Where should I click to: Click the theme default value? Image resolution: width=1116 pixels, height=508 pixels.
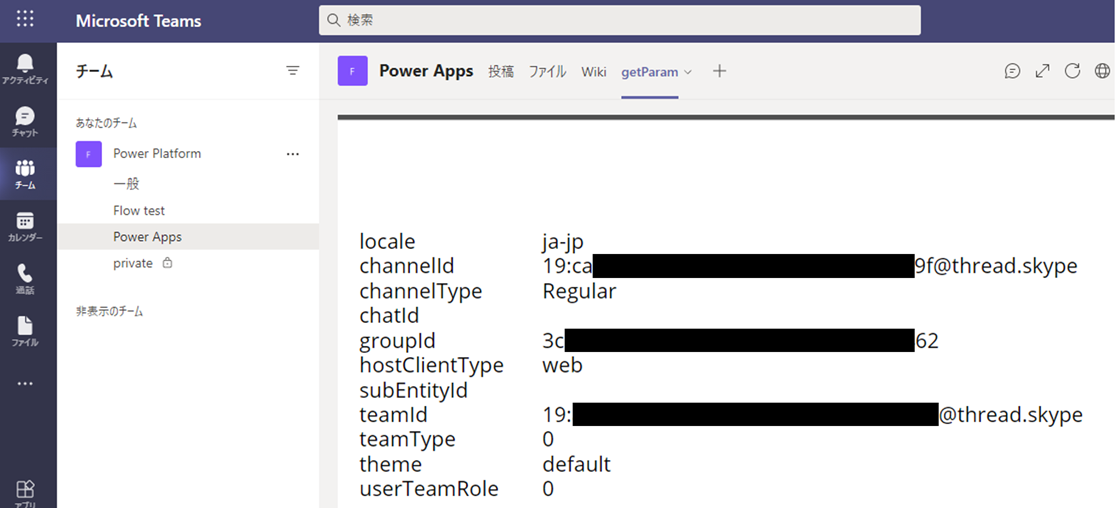pos(577,465)
